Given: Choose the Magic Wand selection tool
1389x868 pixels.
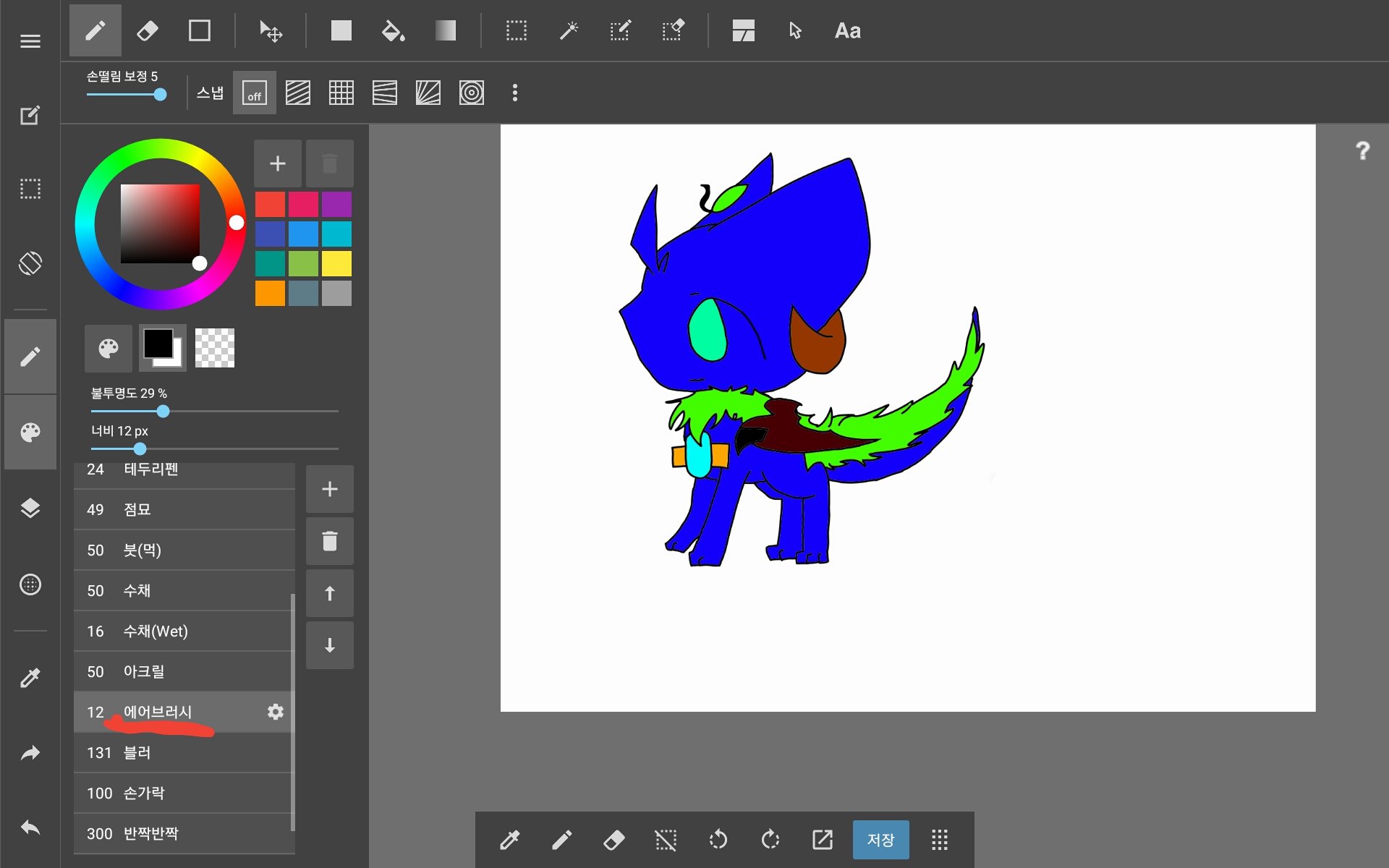Looking at the screenshot, I should click(569, 31).
